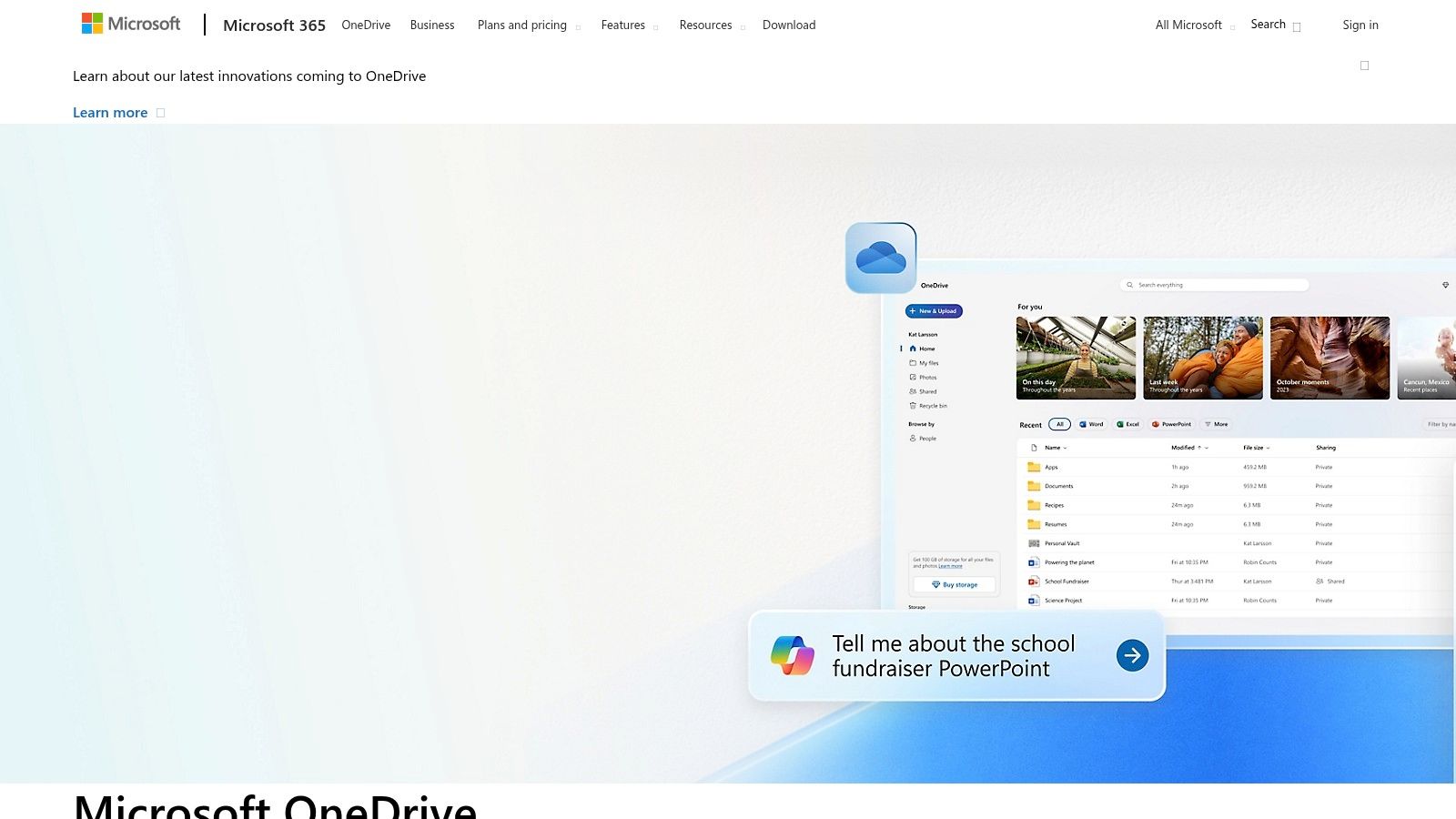Click the Word icon beside Science Project
Screen dimensions: 1456x819
click(1034, 601)
